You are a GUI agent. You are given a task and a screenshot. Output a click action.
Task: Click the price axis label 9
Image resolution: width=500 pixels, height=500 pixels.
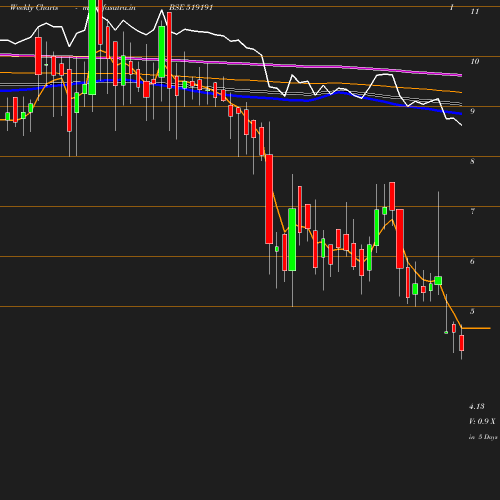[472, 111]
